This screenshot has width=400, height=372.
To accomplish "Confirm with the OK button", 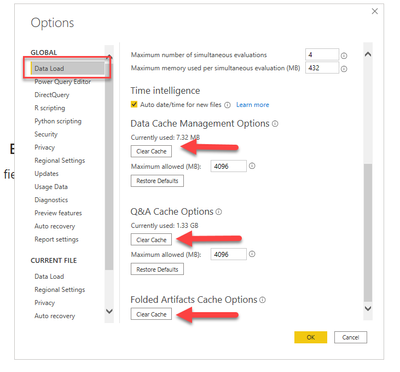I will [x=311, y=337].
